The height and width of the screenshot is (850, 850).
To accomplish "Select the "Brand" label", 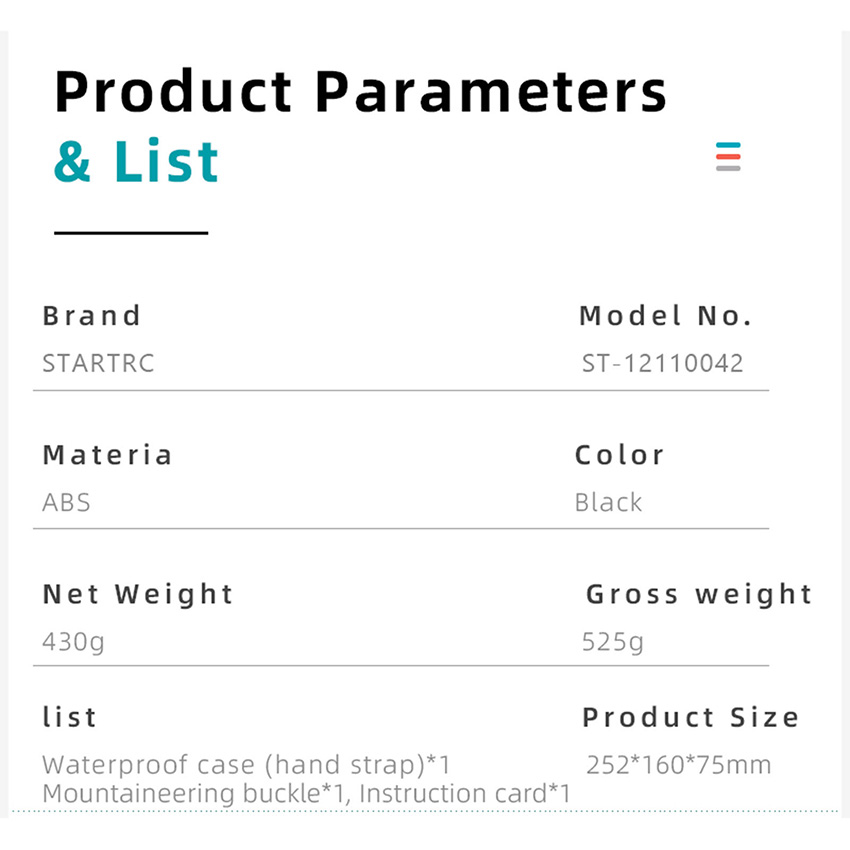I will tap(92, 316).
